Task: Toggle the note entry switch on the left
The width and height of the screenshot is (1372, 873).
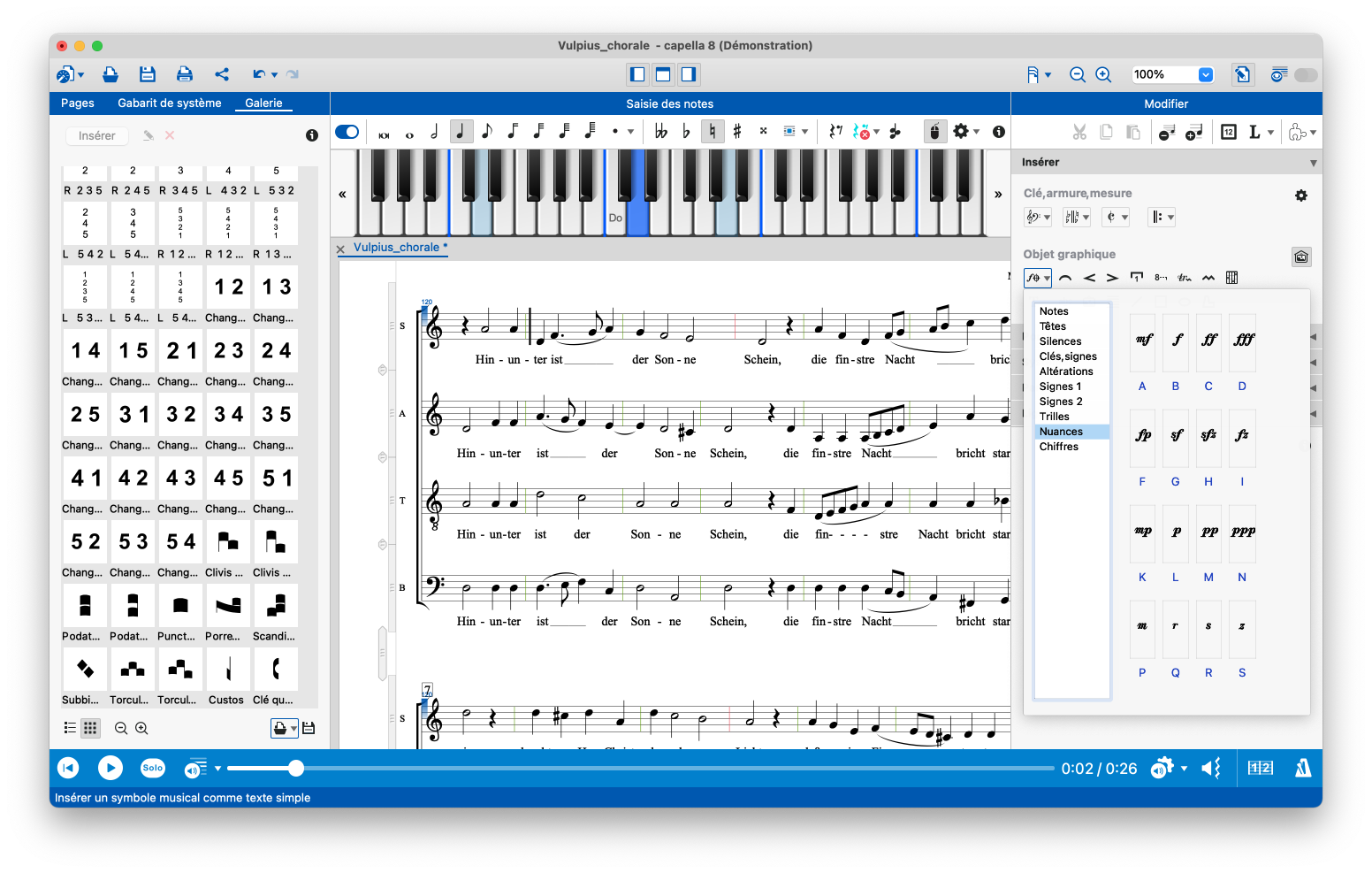Action: point(347,132)
